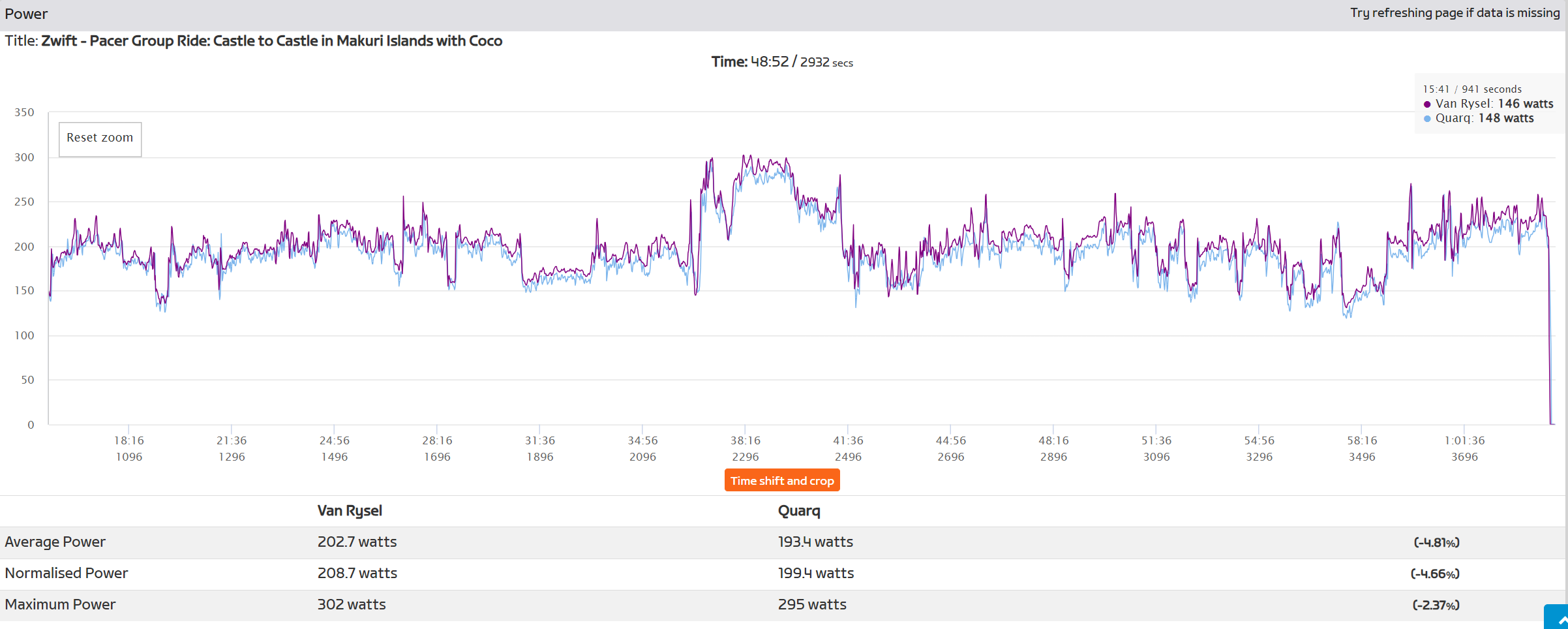Click the 250 y-axis label
This screenshot has height=629, width=1568.
(24, 202)
